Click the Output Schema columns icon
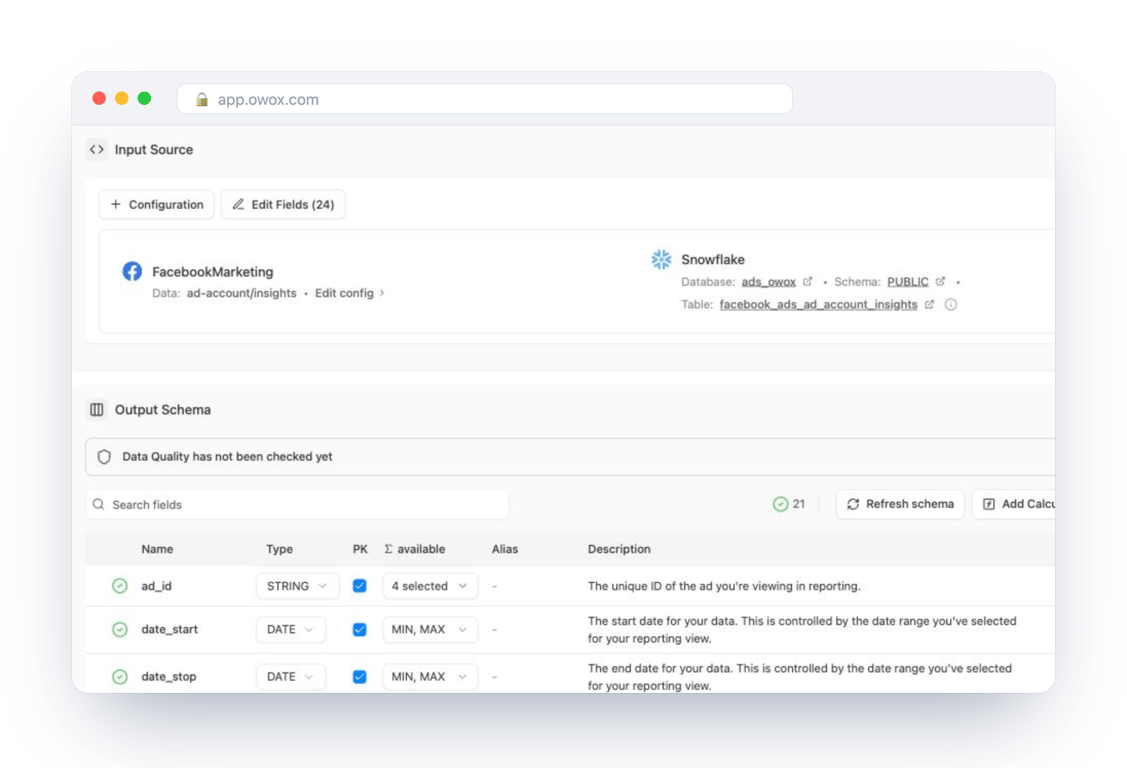Image resolution: width=1127 pixels, height=768 pixels. 97,410
